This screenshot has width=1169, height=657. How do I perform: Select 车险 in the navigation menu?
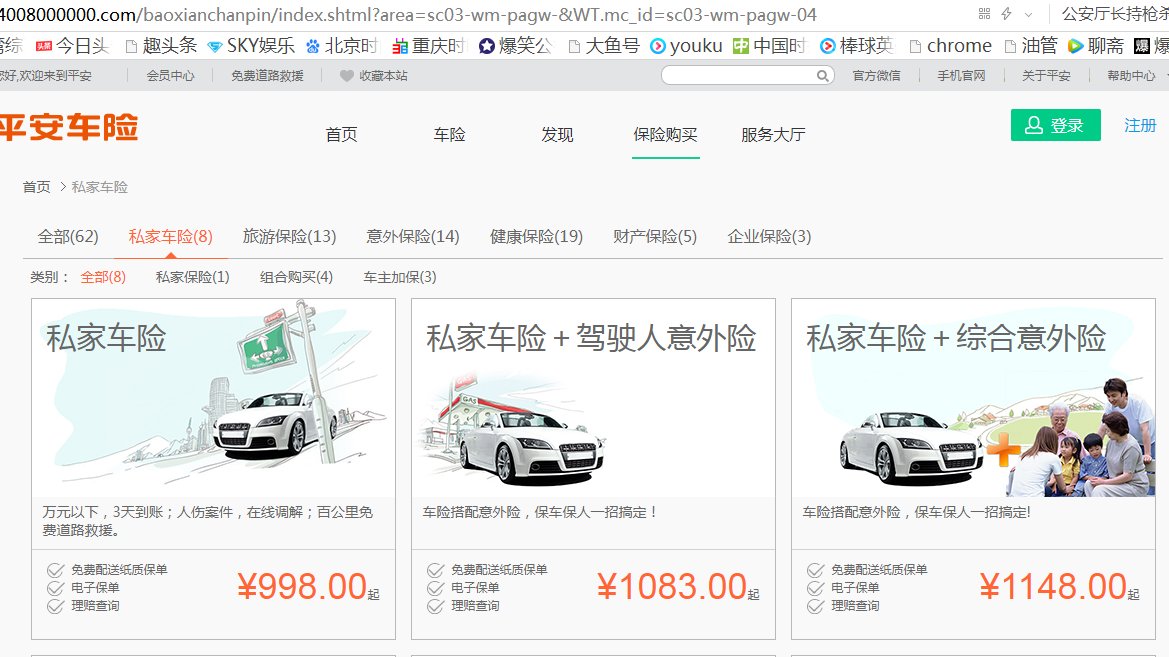[x=448, y=135]
